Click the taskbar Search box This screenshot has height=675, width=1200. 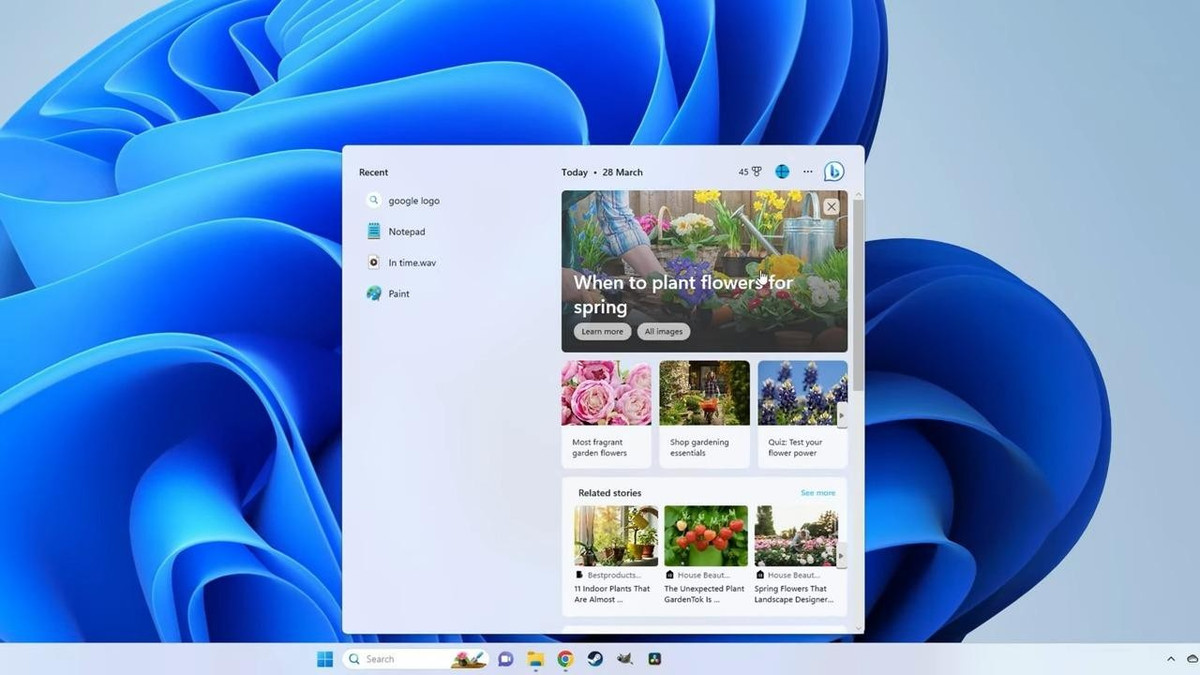400,659
